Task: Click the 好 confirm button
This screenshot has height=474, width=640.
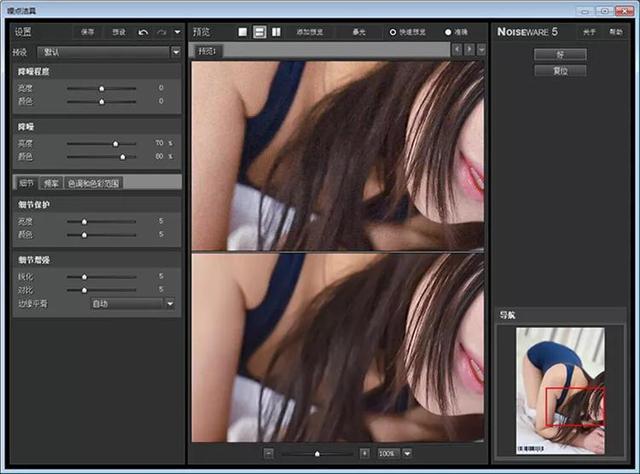Action: 559,54
